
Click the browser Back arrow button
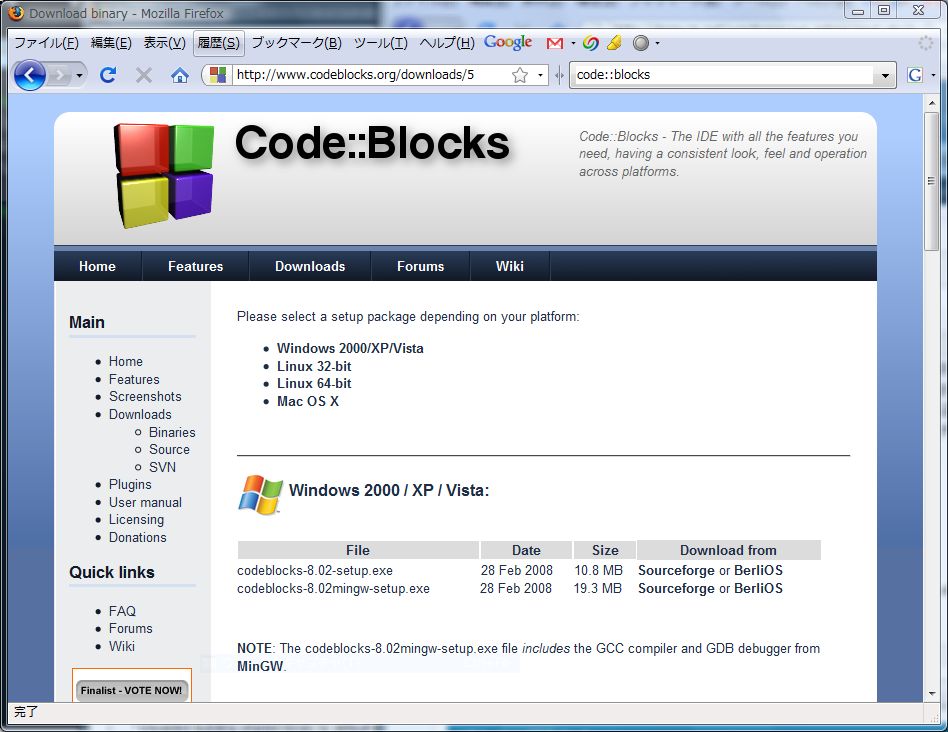click(28, 75)
